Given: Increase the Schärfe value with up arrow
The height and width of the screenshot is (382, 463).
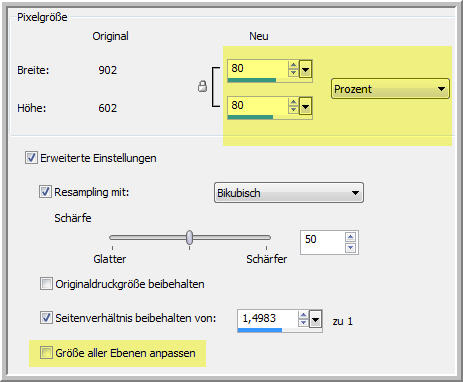Looking at the screenshot, I should pos(350,237).
